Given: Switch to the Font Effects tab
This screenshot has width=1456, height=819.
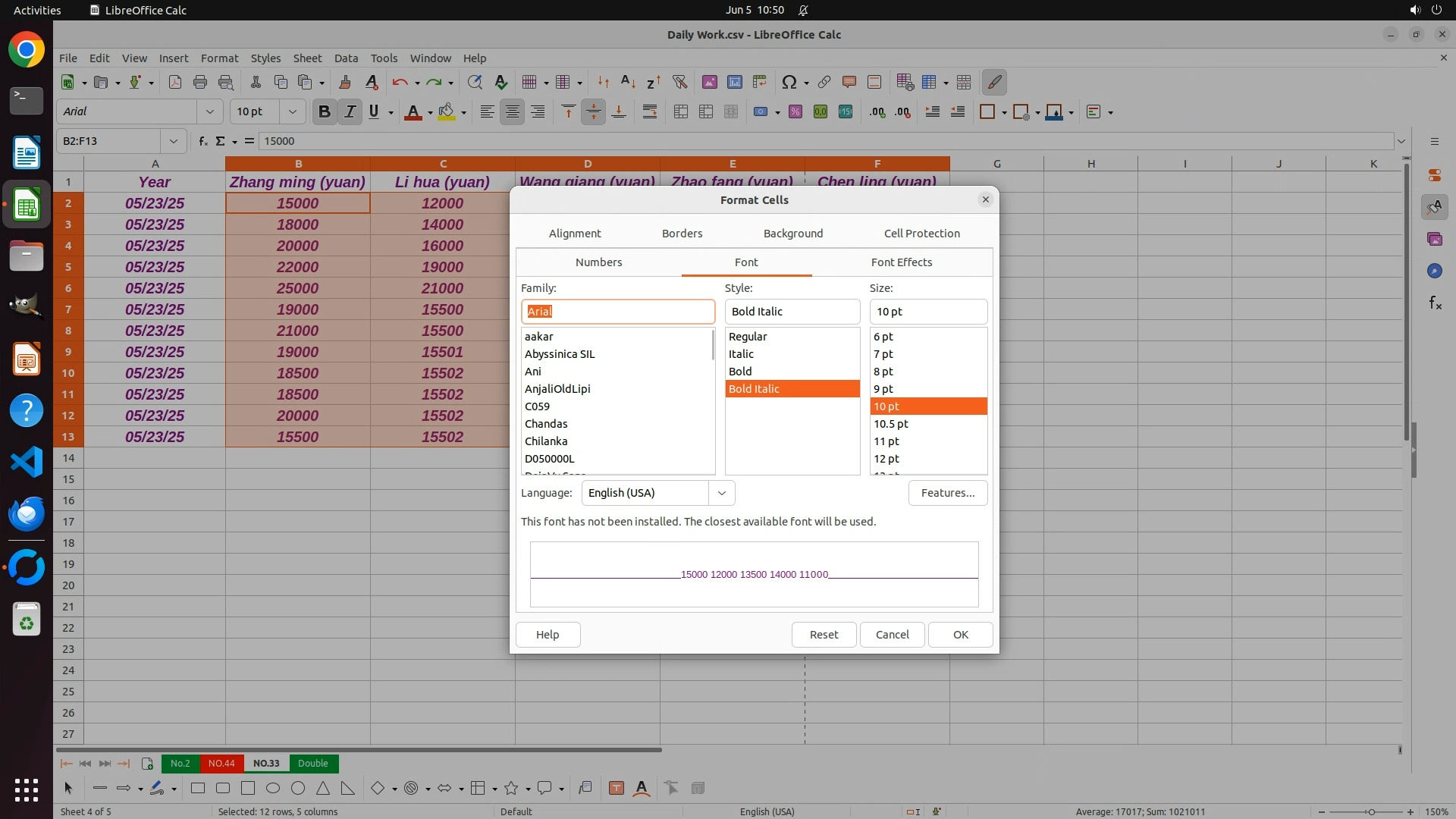Looking at the screenshot, I should (x=901, y=262).
